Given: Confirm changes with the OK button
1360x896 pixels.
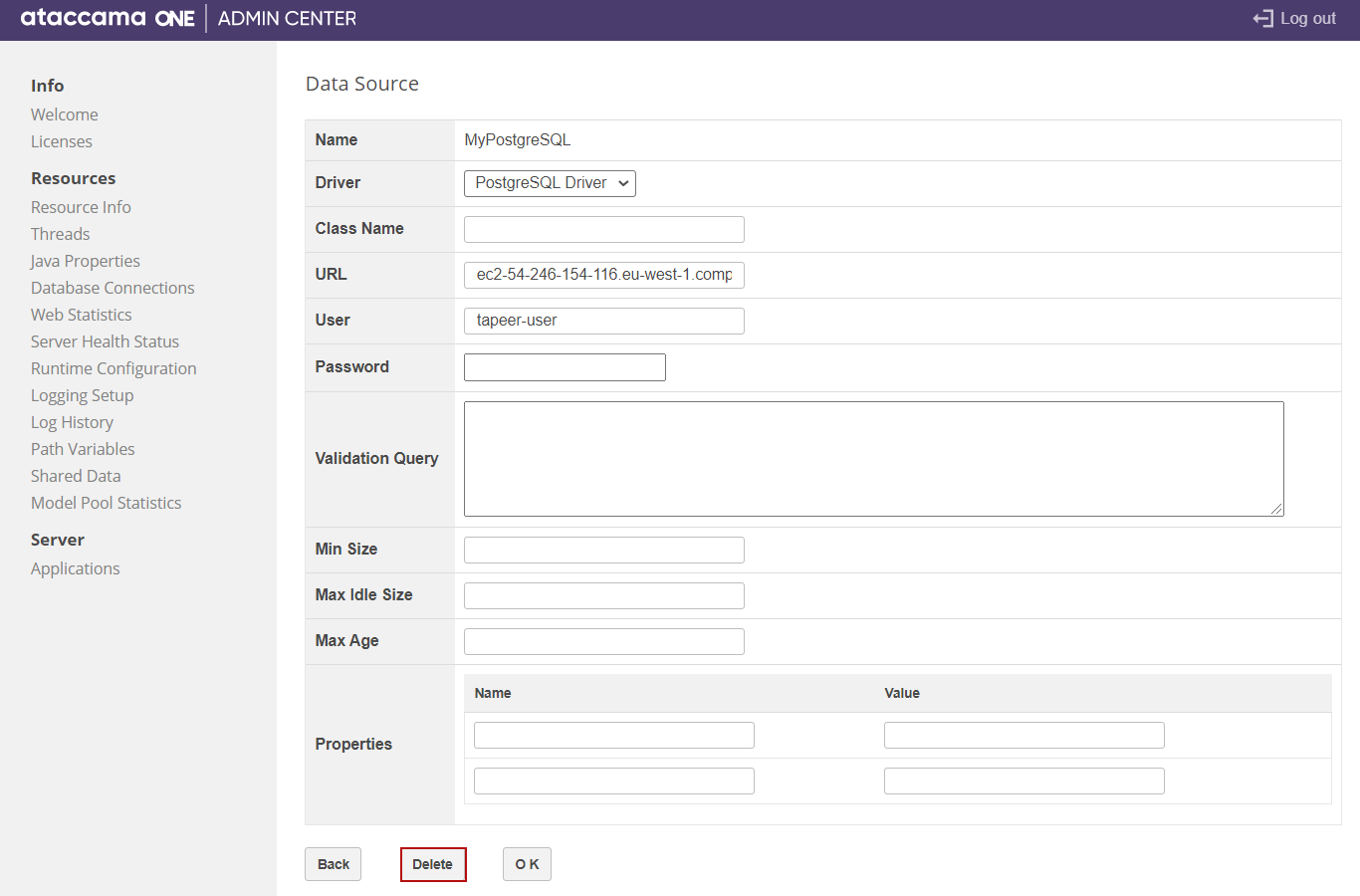Looking at the screenshot, I should (527, 864).
